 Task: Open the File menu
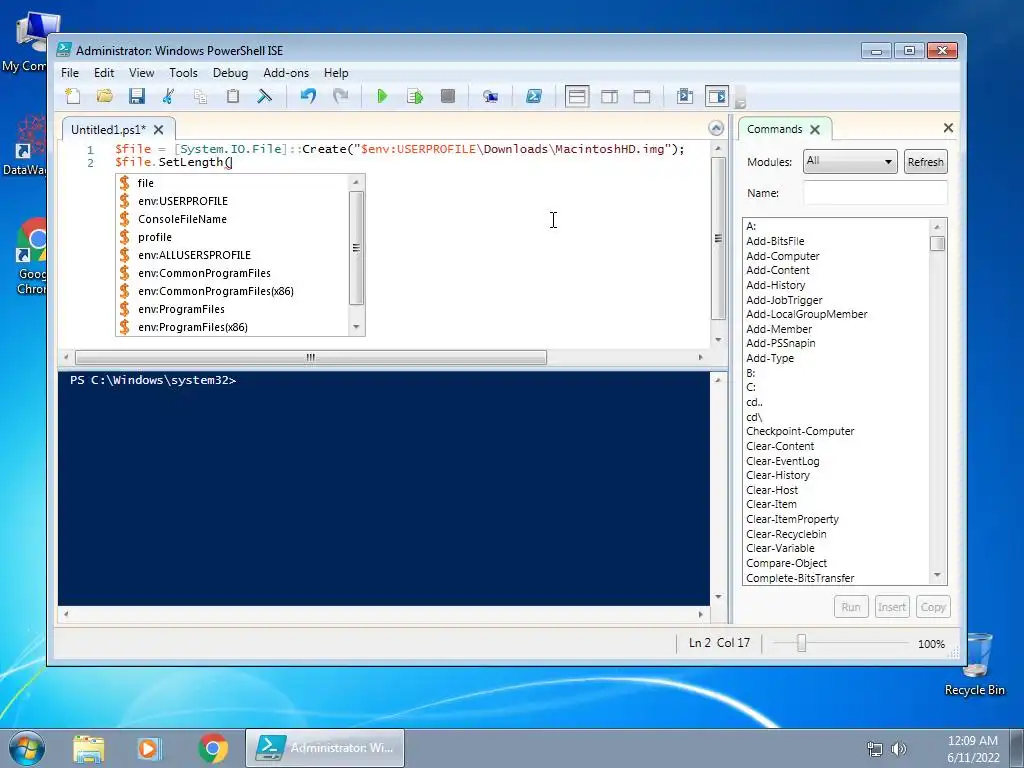coord(70,72)
